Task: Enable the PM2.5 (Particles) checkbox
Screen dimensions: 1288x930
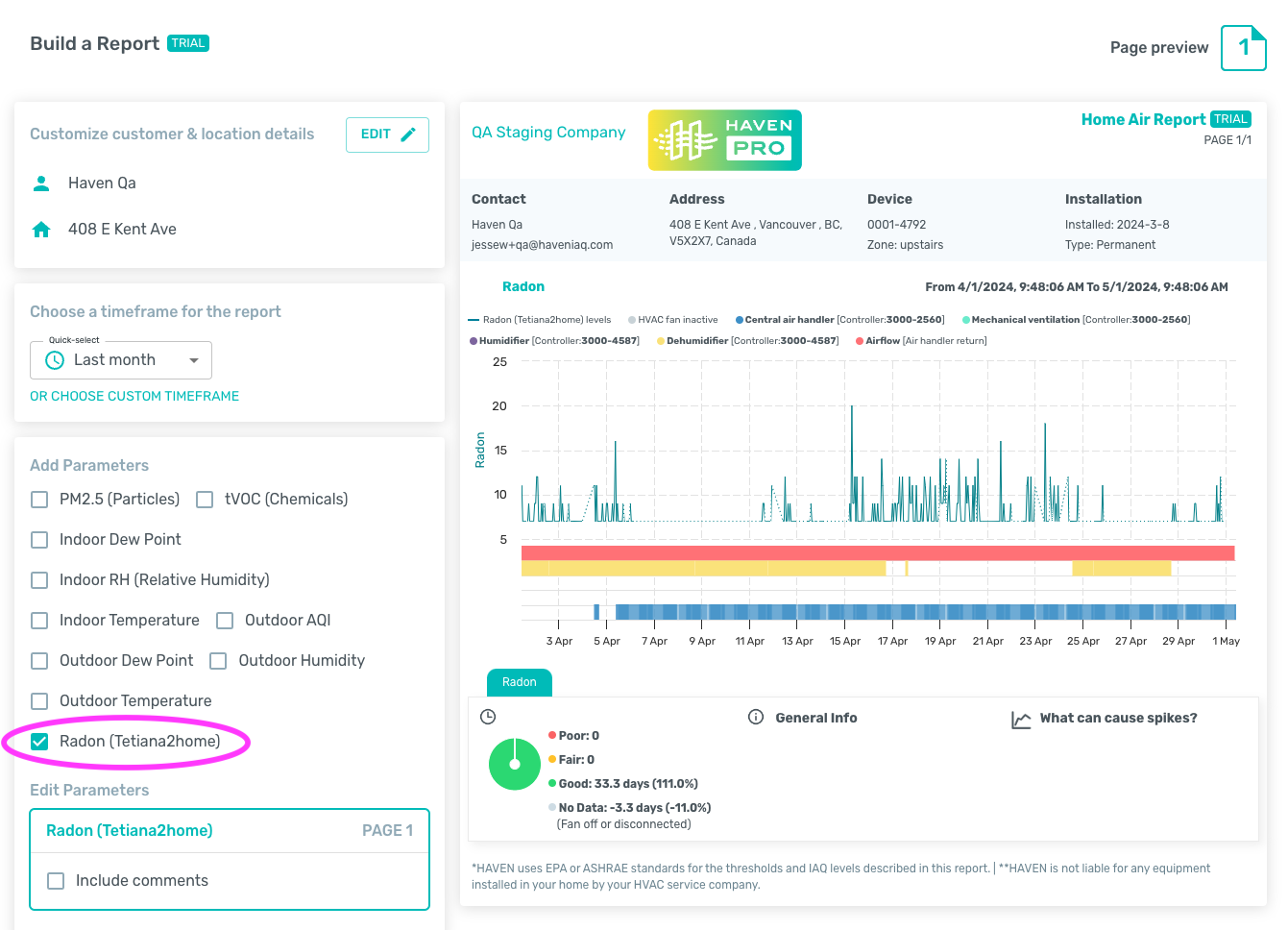Action: tap(39, 500)
